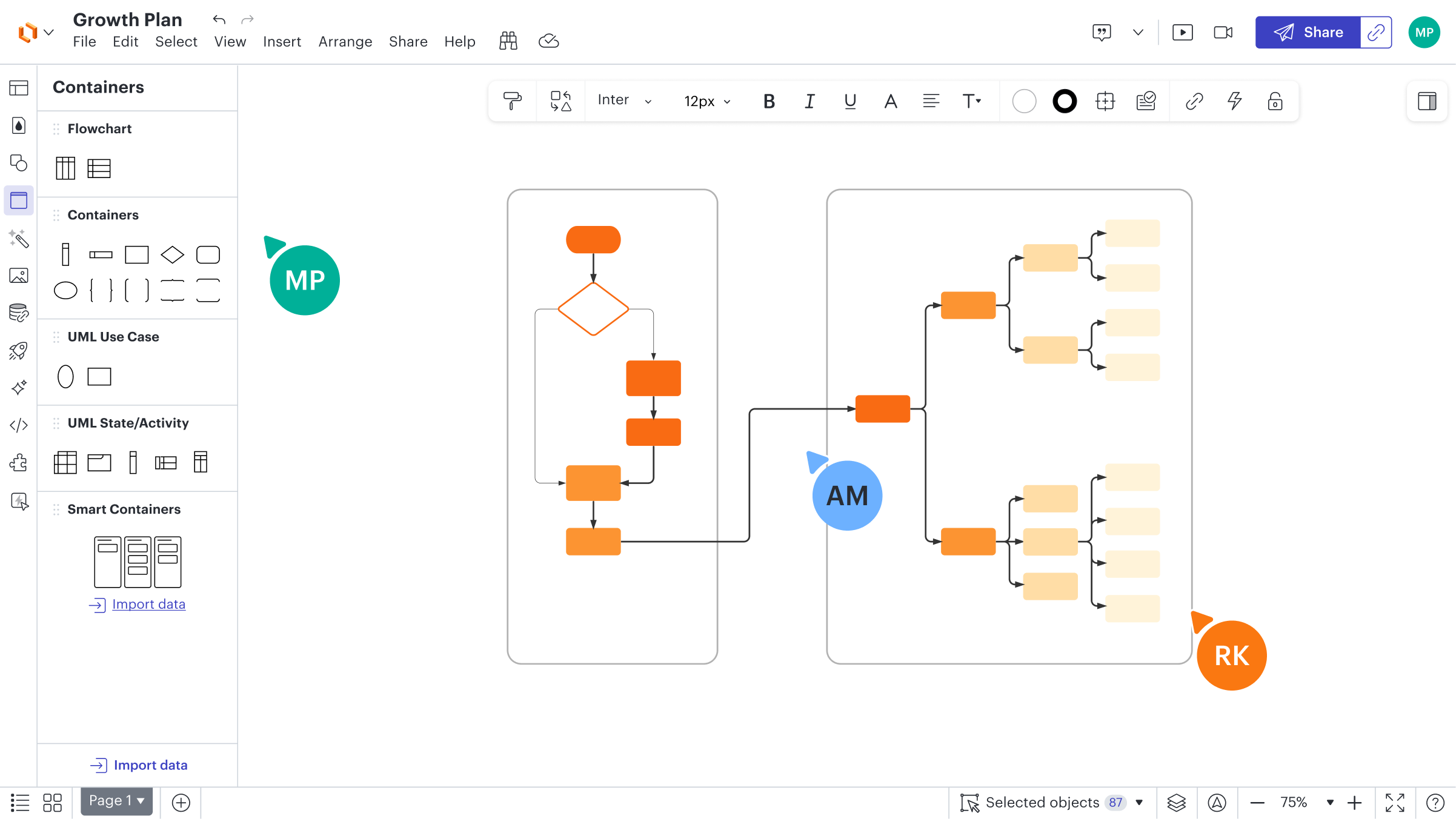This screenshot has width=1456, height=819.
Task: Toggle italic text formatting
Action: click(x=809, y=101)
